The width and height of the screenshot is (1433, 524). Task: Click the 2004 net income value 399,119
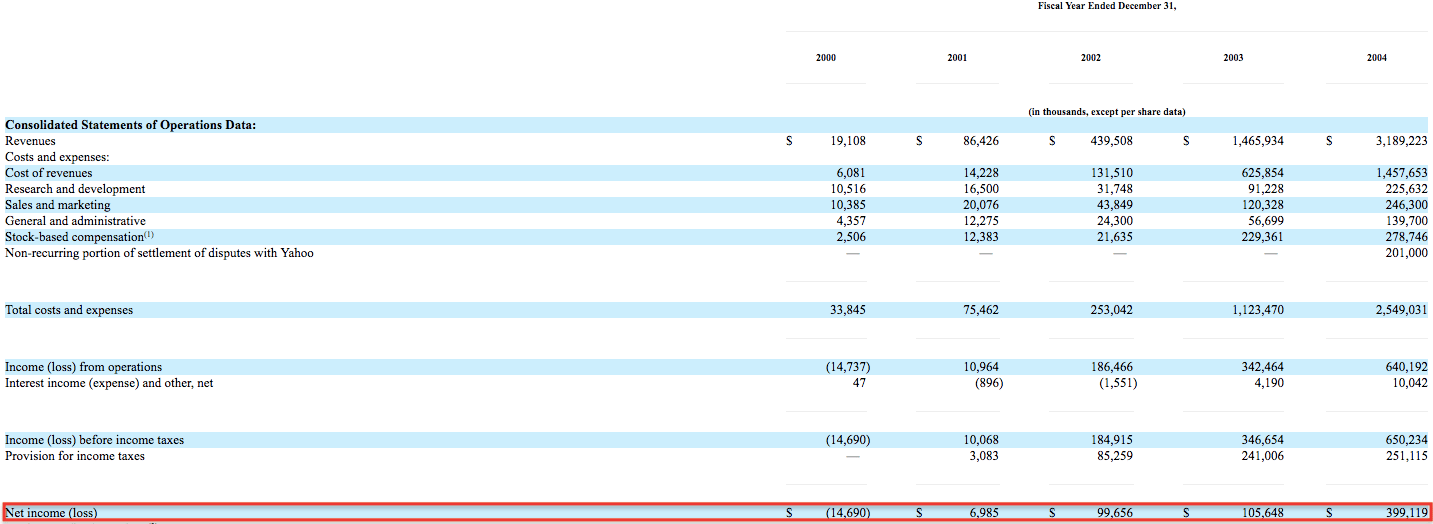pos(1406,513)
